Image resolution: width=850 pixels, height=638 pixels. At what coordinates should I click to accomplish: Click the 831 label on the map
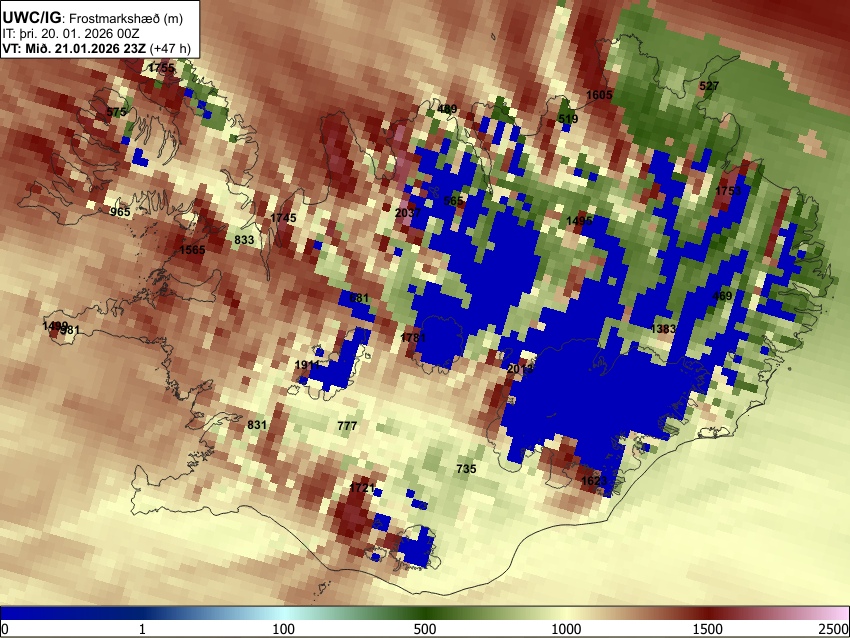[x=257, y=425]
